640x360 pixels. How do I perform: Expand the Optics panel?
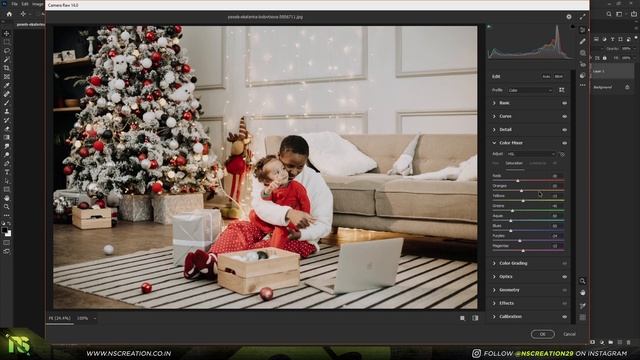(494, 277)
